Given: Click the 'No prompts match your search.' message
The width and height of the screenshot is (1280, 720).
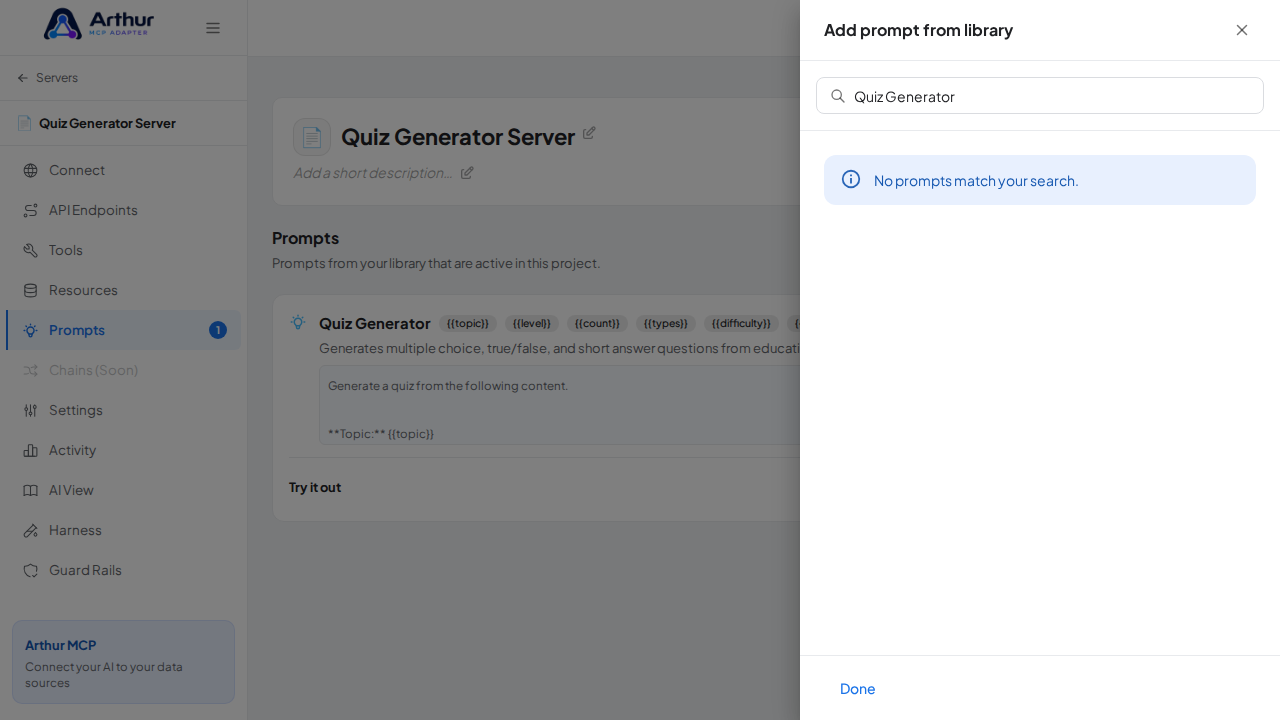Looking at the screenshot, I should [976, 181].
